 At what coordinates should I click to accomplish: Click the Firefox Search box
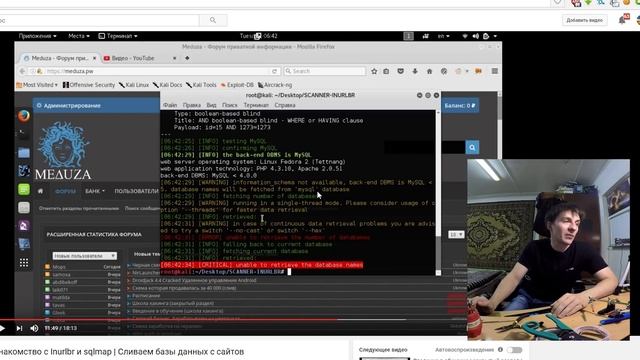click(x=325, y=71)
